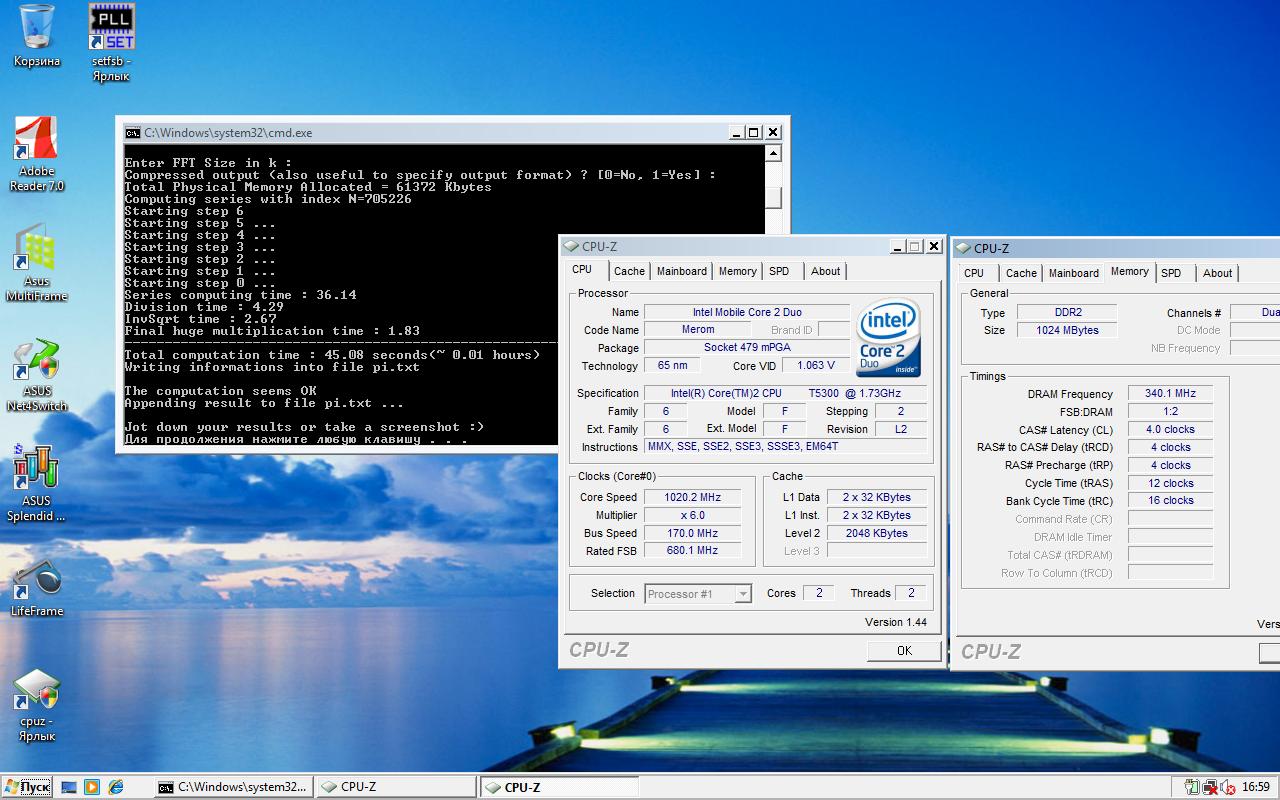
Task: Switch to cmd.exe taskbar button
Action: (234, 787)
